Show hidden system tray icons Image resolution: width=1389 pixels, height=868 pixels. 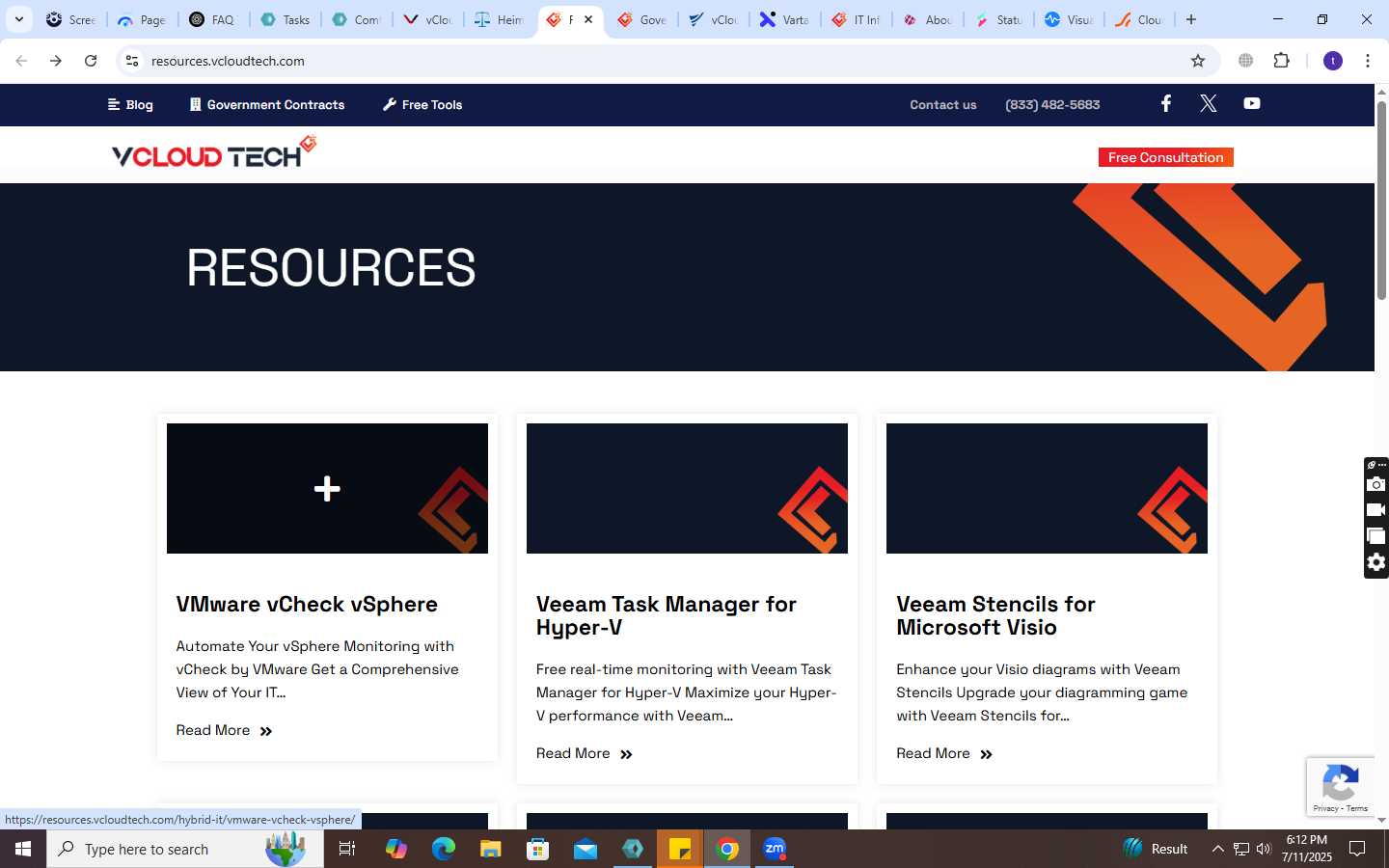coord(1217,849)
